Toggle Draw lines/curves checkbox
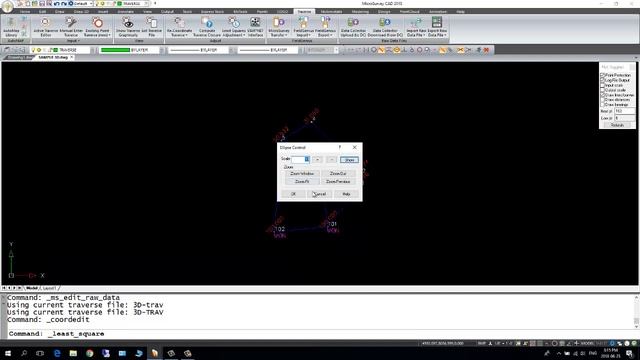 (602, 95)
